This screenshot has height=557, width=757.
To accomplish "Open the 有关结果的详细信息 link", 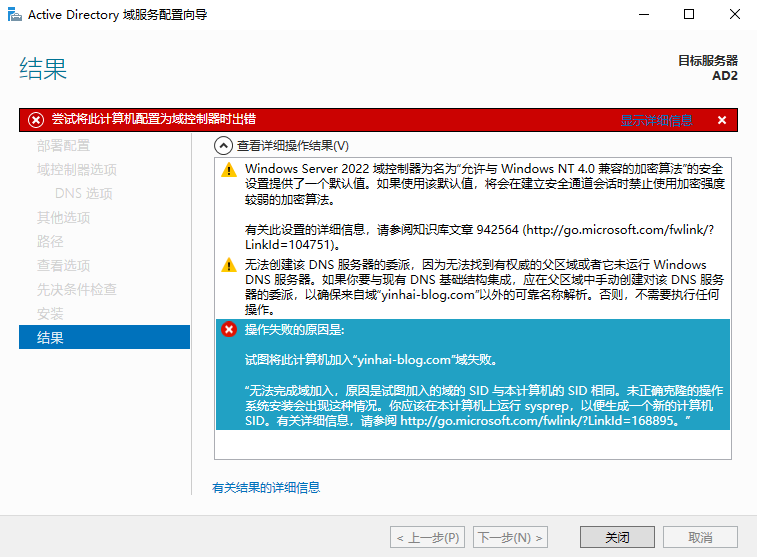I will click(x=266, y=487).
